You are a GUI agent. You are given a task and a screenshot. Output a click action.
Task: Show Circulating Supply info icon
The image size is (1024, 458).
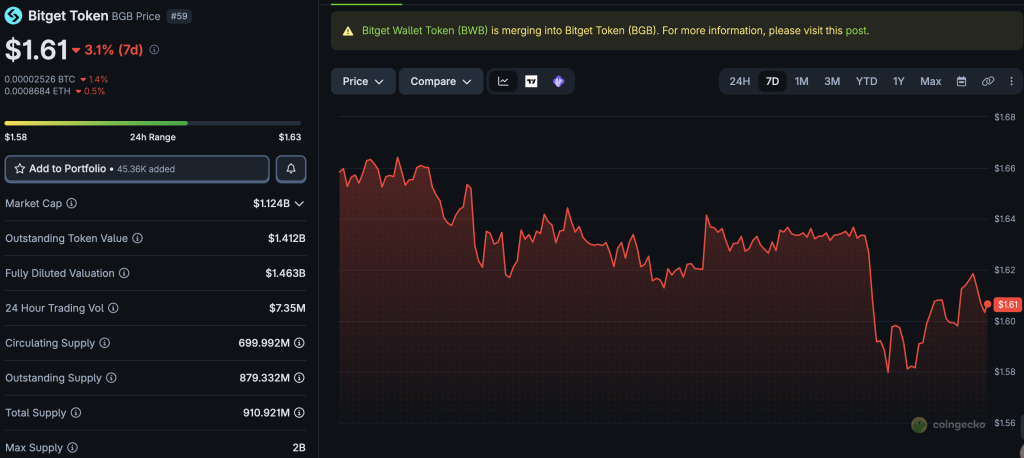pyautogui.click(x=104, y=343)
